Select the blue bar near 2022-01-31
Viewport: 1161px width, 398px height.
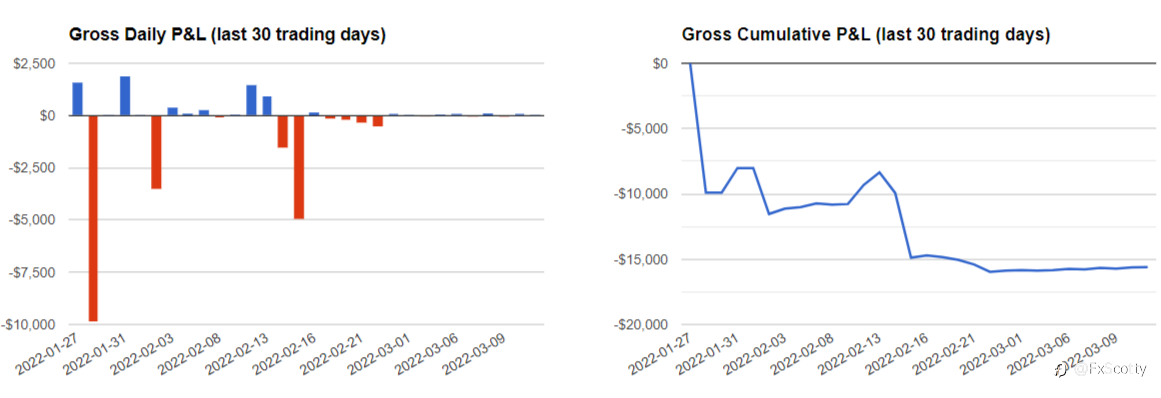(125, 96)
